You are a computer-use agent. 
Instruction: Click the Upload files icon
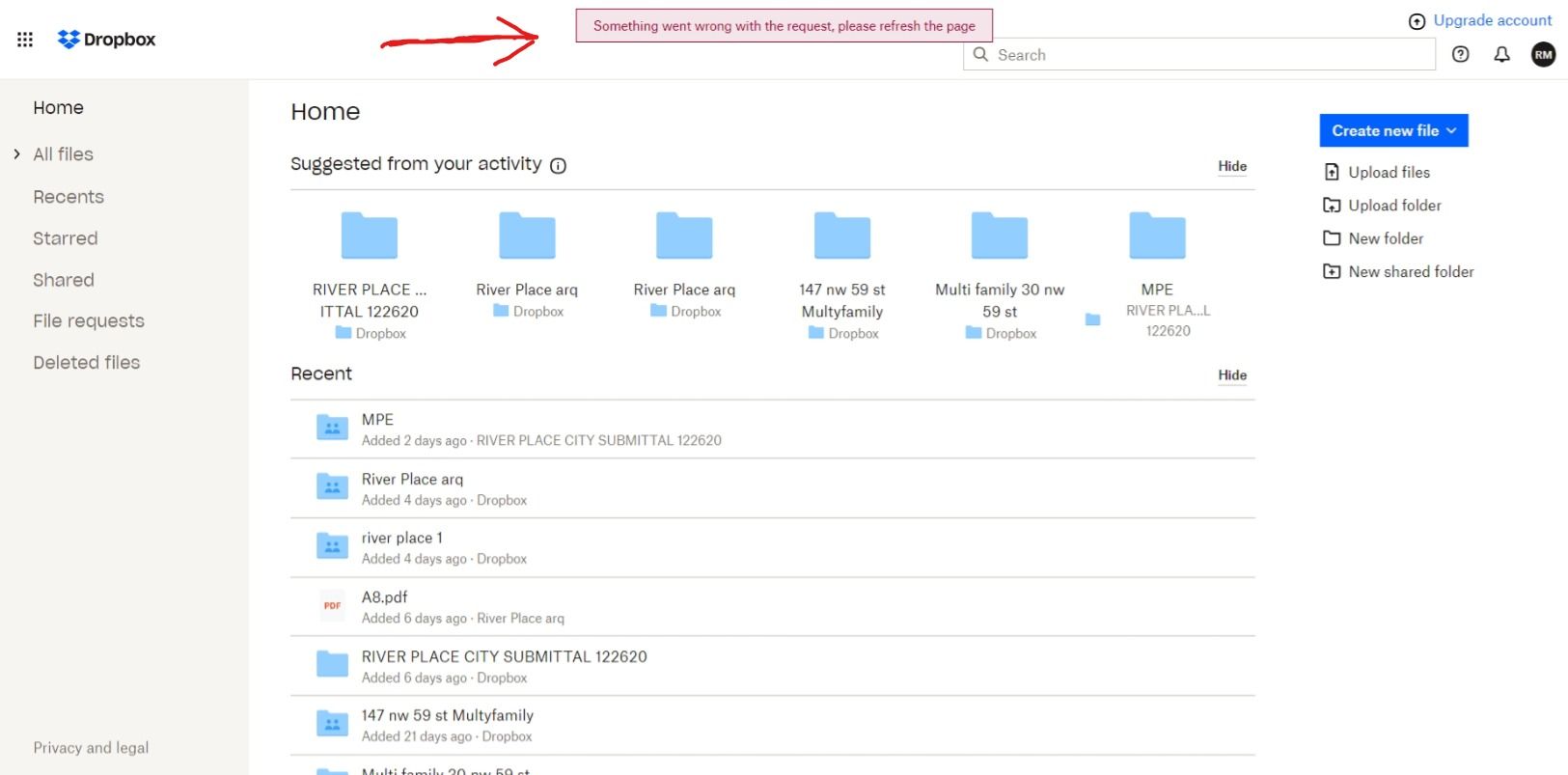pyautogui.click(x=1332, y=172)
